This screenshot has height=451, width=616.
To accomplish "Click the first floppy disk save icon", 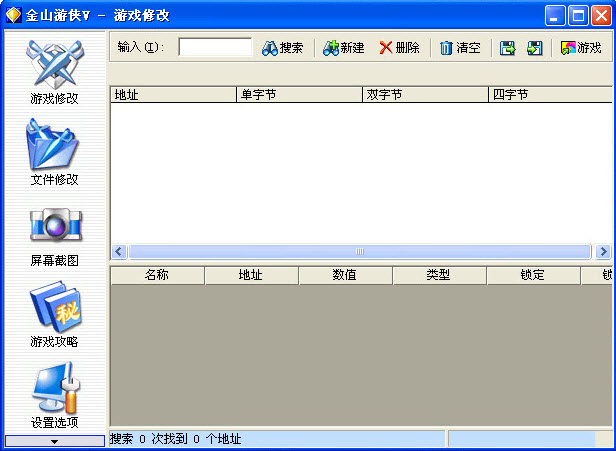I will [x=508, y=48].
